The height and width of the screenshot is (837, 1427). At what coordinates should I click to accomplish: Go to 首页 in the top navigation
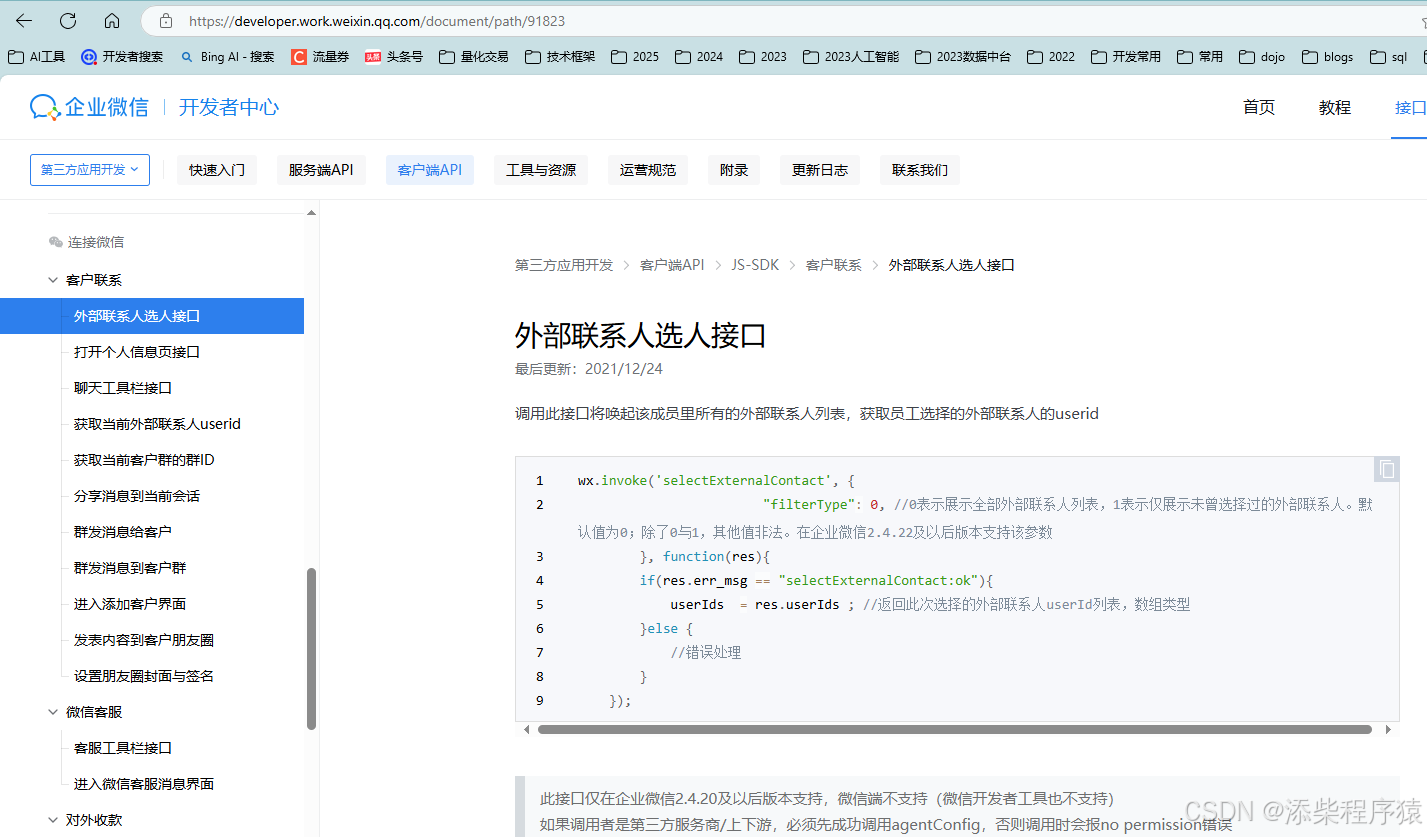(x=1259, y=108)
